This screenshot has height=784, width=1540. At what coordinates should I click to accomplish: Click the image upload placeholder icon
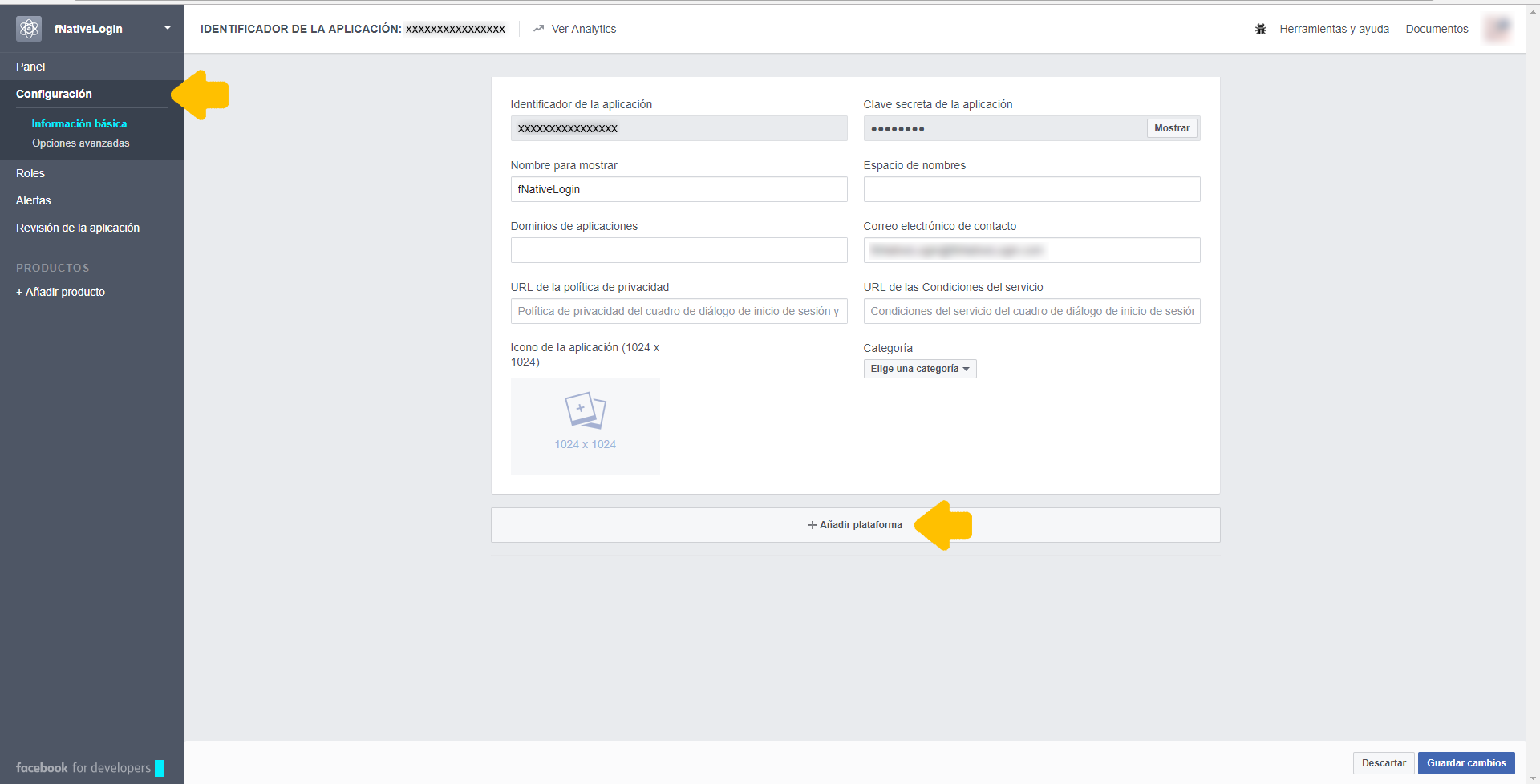coord(585,410)
